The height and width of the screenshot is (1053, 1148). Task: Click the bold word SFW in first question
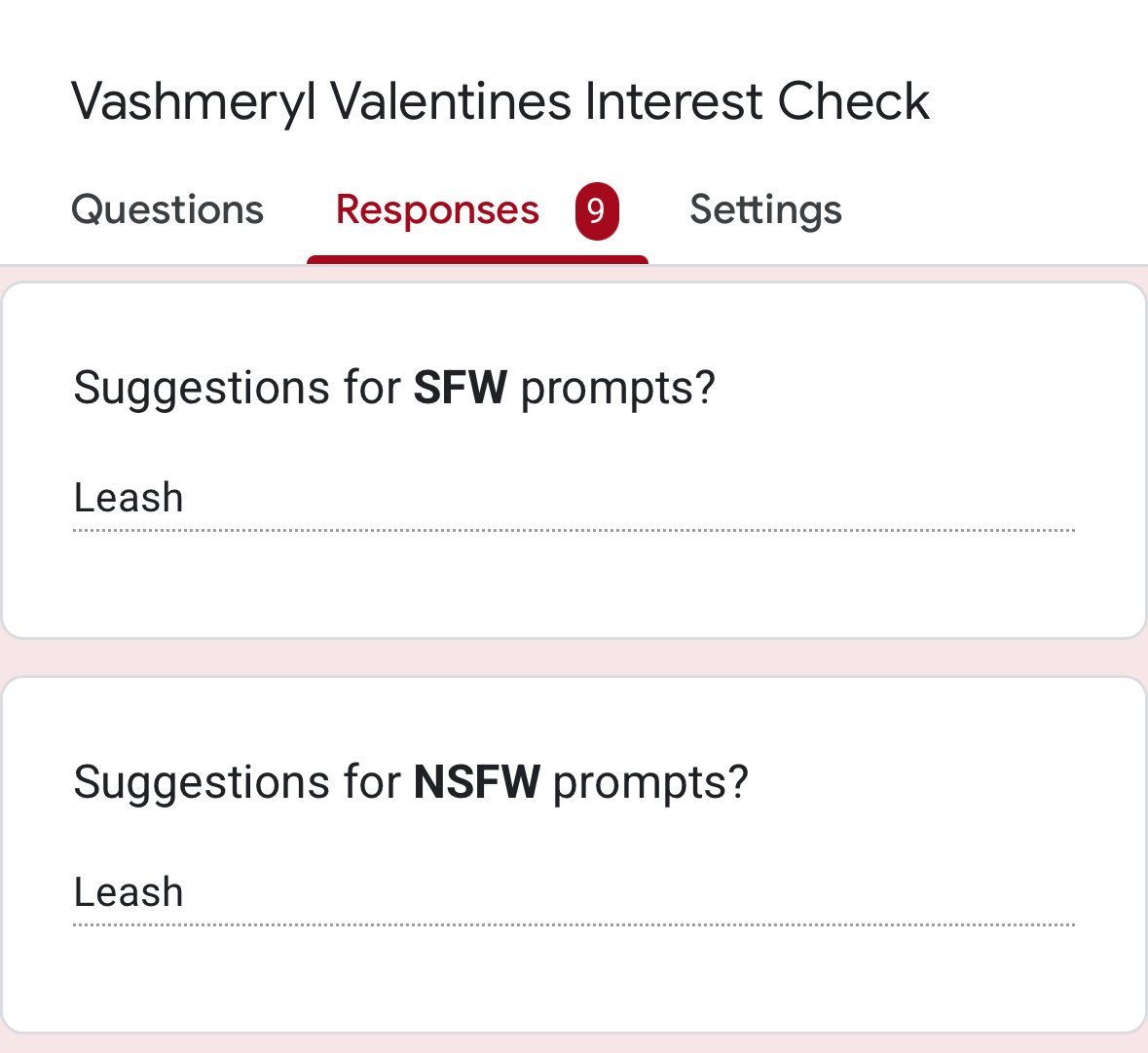click(460, 388)
